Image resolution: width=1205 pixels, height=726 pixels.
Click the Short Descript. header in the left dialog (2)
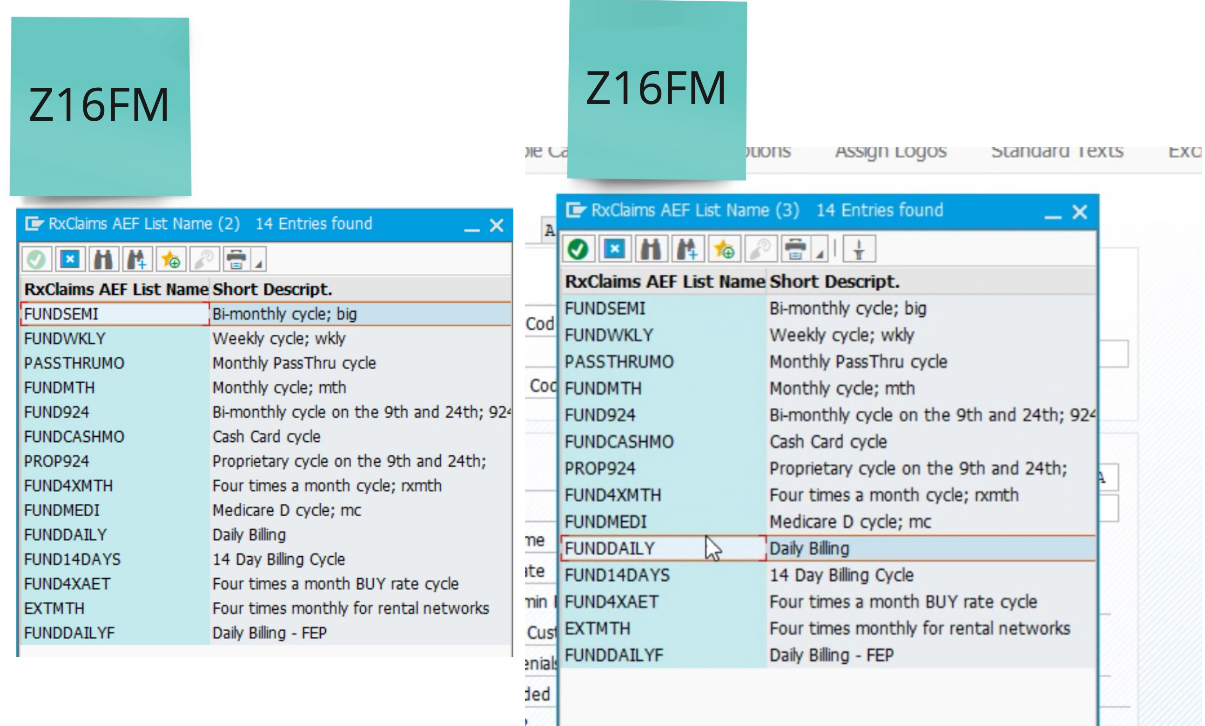[272, 289]
